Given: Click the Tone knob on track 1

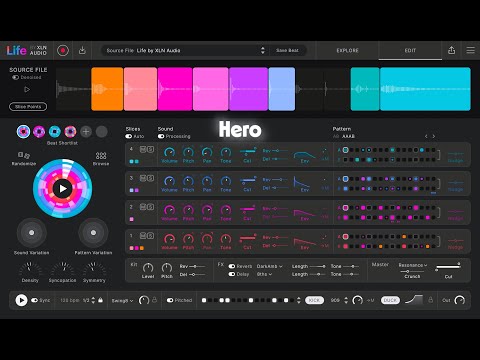Looking at the screenshot, I should coord(226,239).
